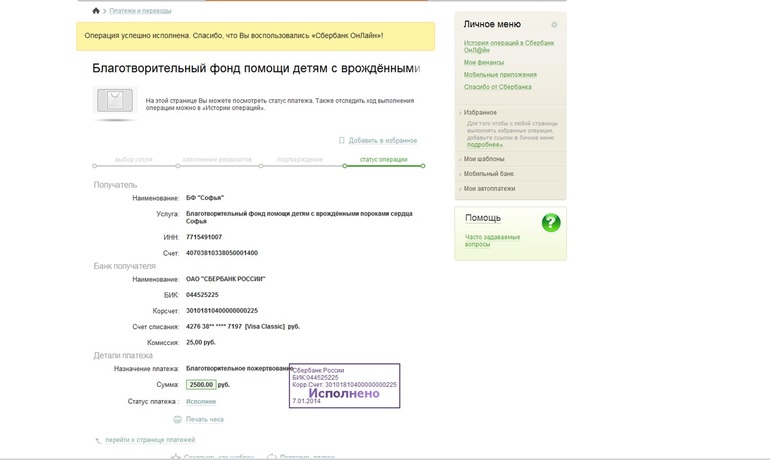Screen dimensions: 770x460
Task: Click the 2500.00 amount field
Action: tap(201, 384)
